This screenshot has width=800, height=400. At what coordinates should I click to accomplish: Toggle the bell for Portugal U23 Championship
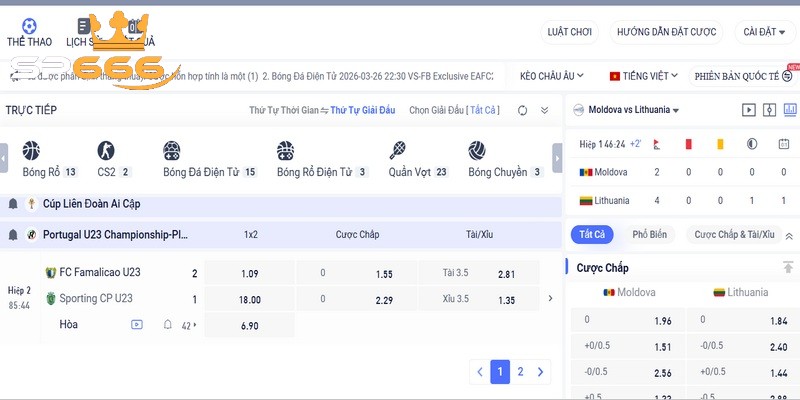13,235
